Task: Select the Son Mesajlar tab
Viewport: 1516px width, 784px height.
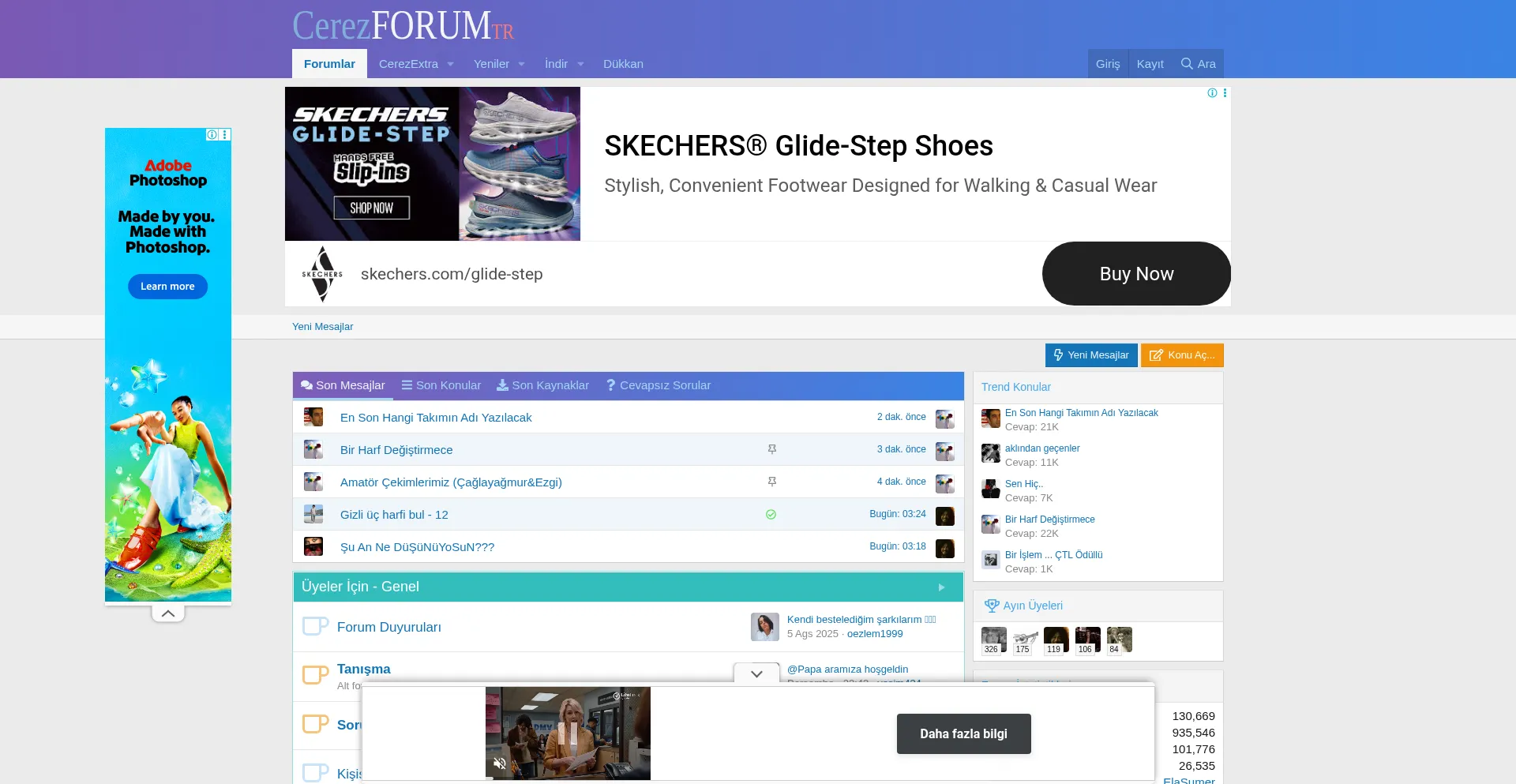Action: tap(343, 385)
